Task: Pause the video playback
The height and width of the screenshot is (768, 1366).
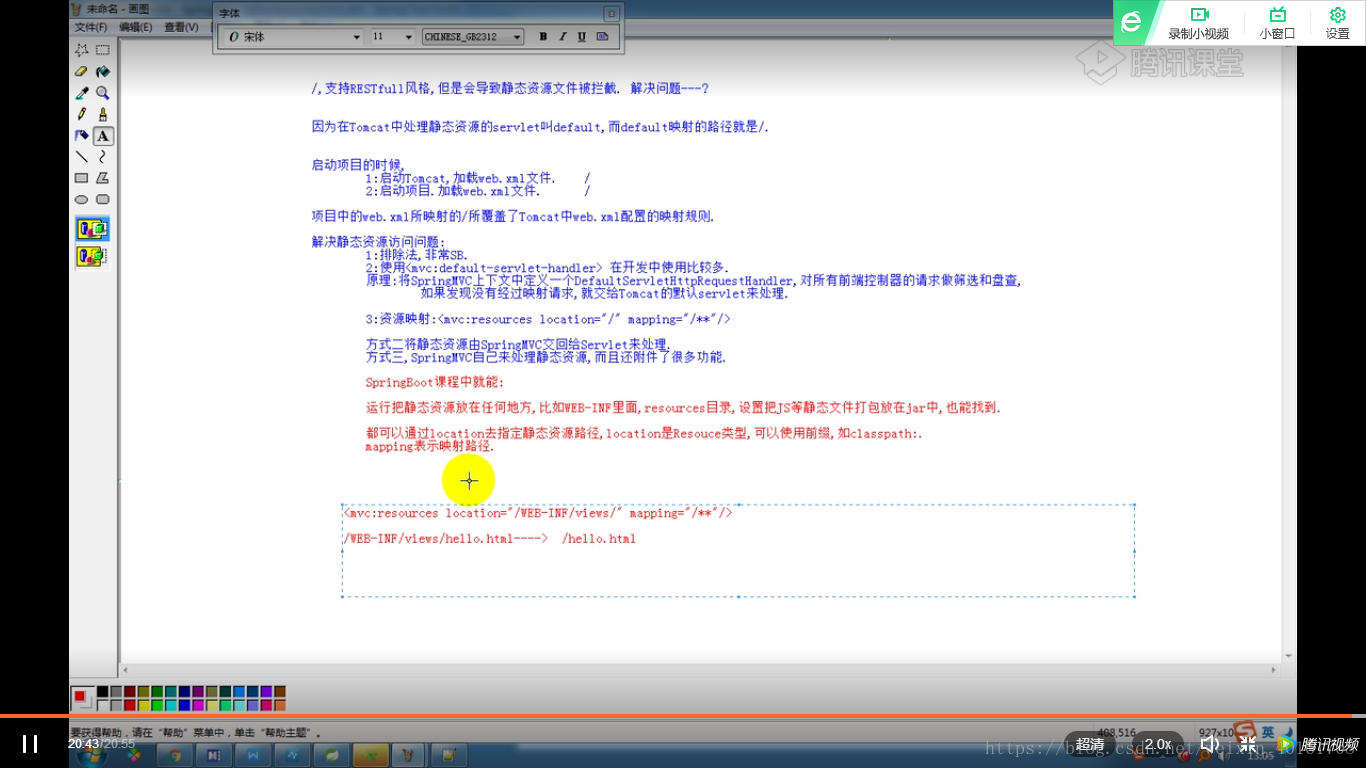Action: pos(30,743)
